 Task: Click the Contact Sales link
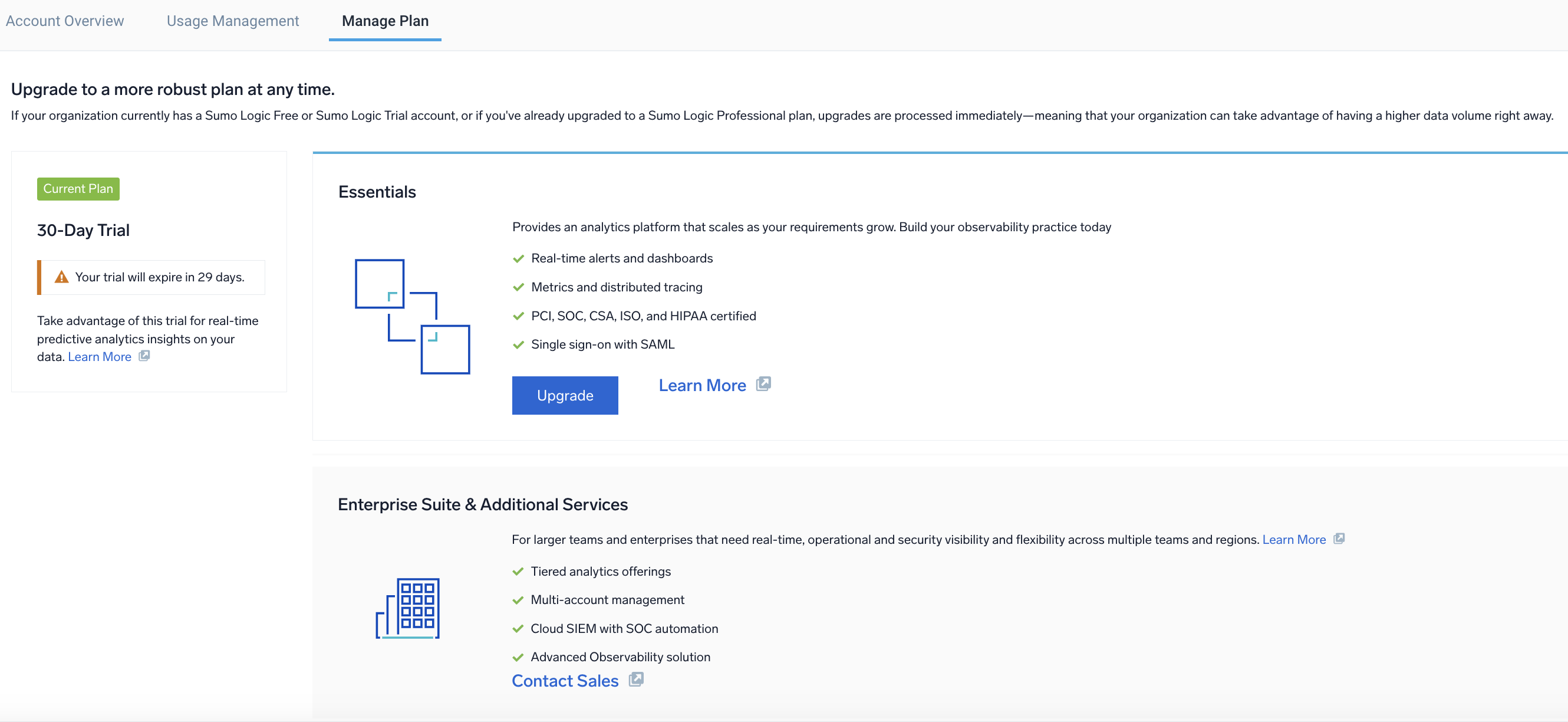[x=564, y=681]
